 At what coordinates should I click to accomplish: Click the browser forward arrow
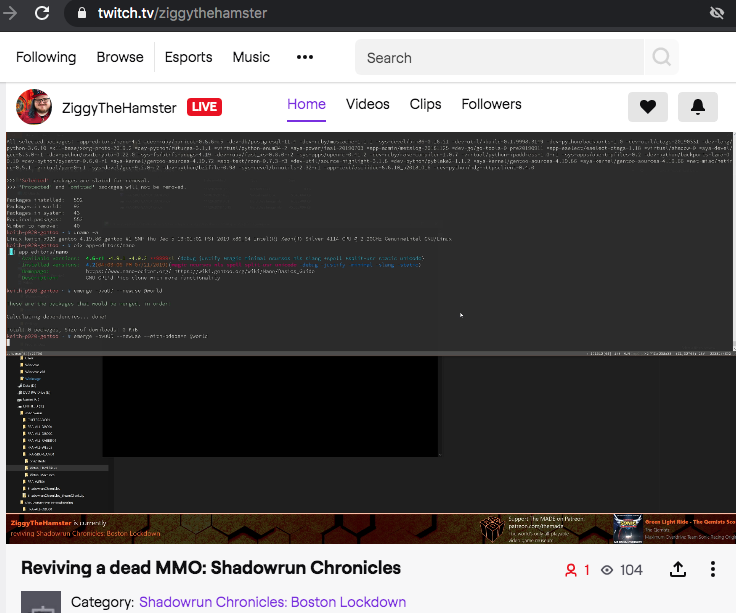(9, 13)
